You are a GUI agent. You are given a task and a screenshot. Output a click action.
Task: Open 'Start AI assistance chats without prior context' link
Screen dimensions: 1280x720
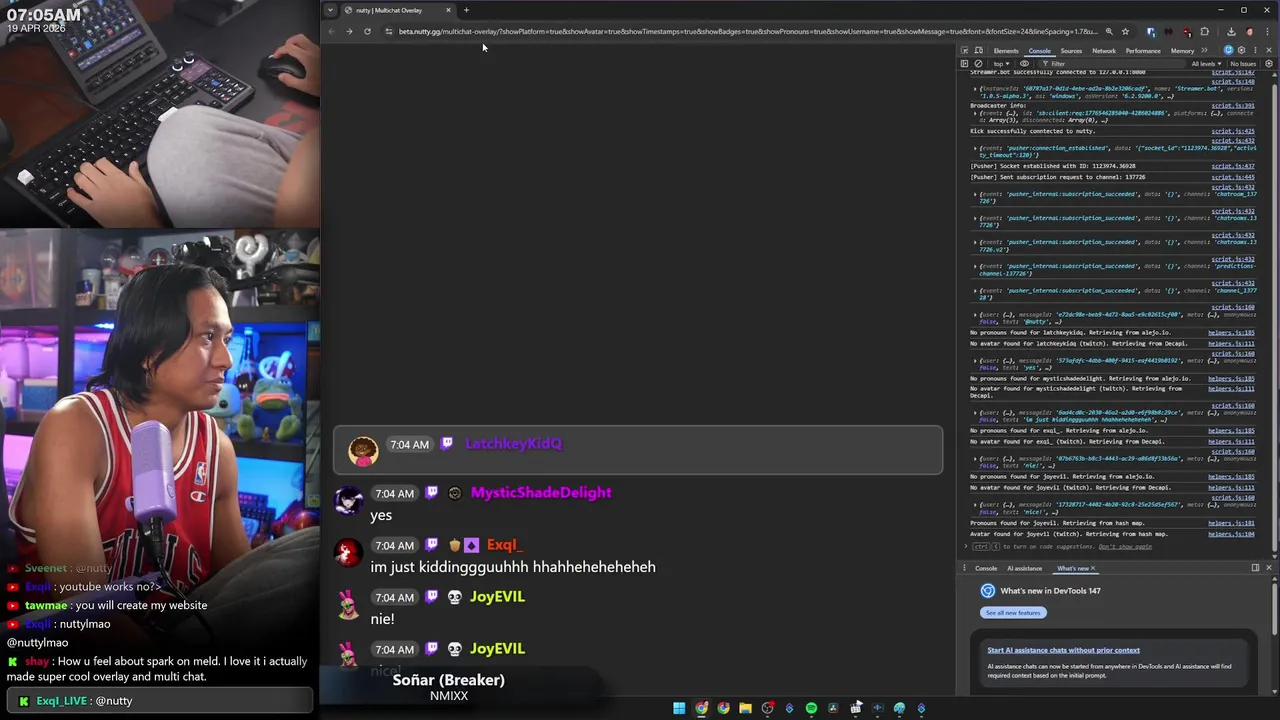(x=1063, y=650)
